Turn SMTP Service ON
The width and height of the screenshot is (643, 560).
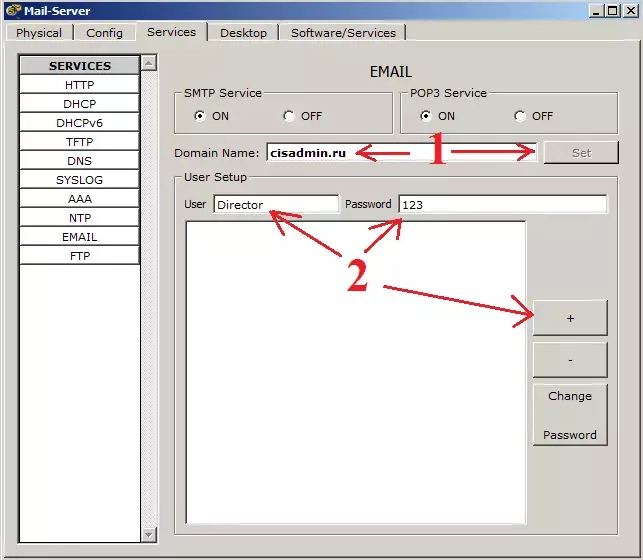pos(200,116)
